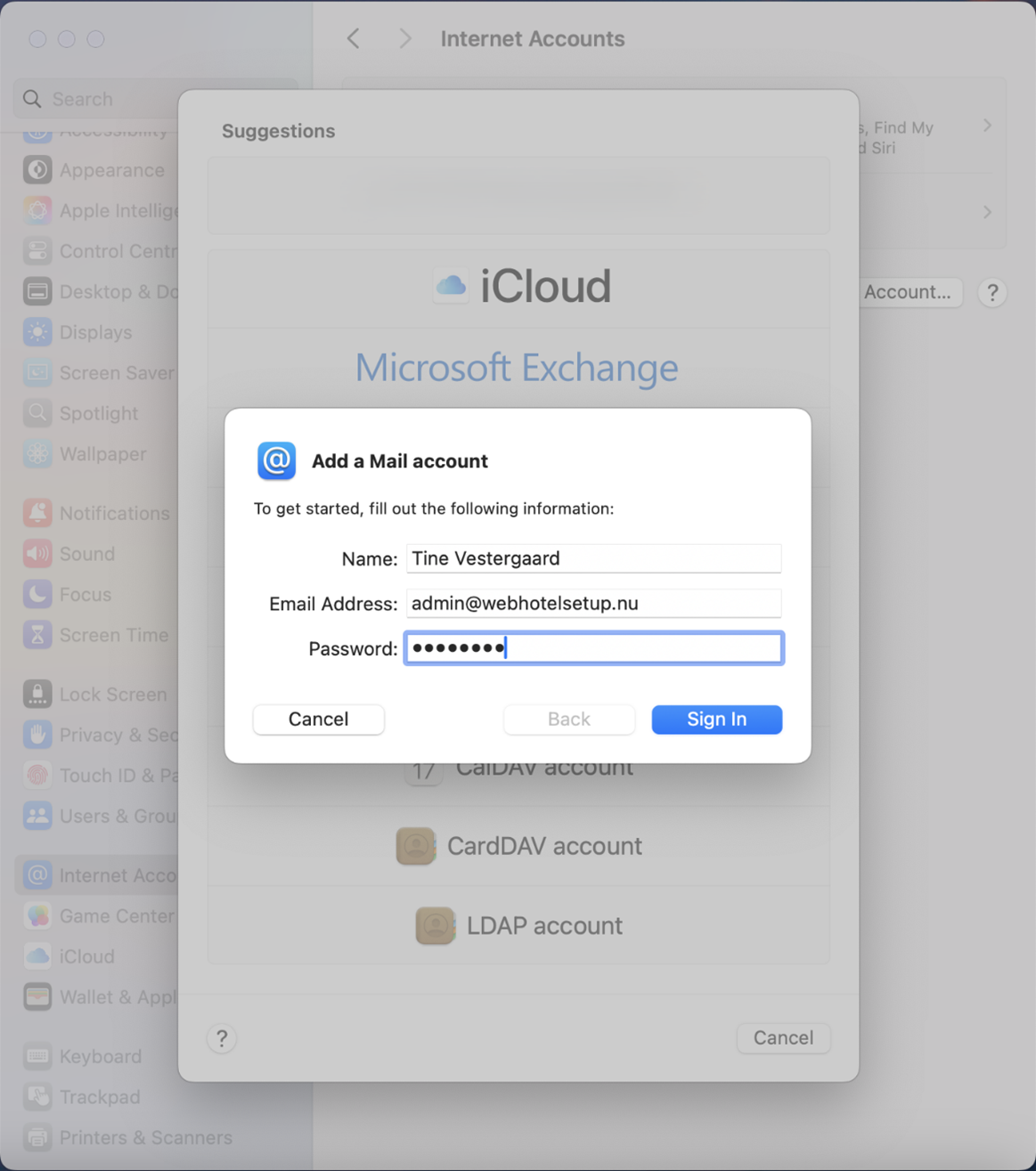Click the Search magnifier icon
1036x1171 pixels.
click(x=32, y=99)
